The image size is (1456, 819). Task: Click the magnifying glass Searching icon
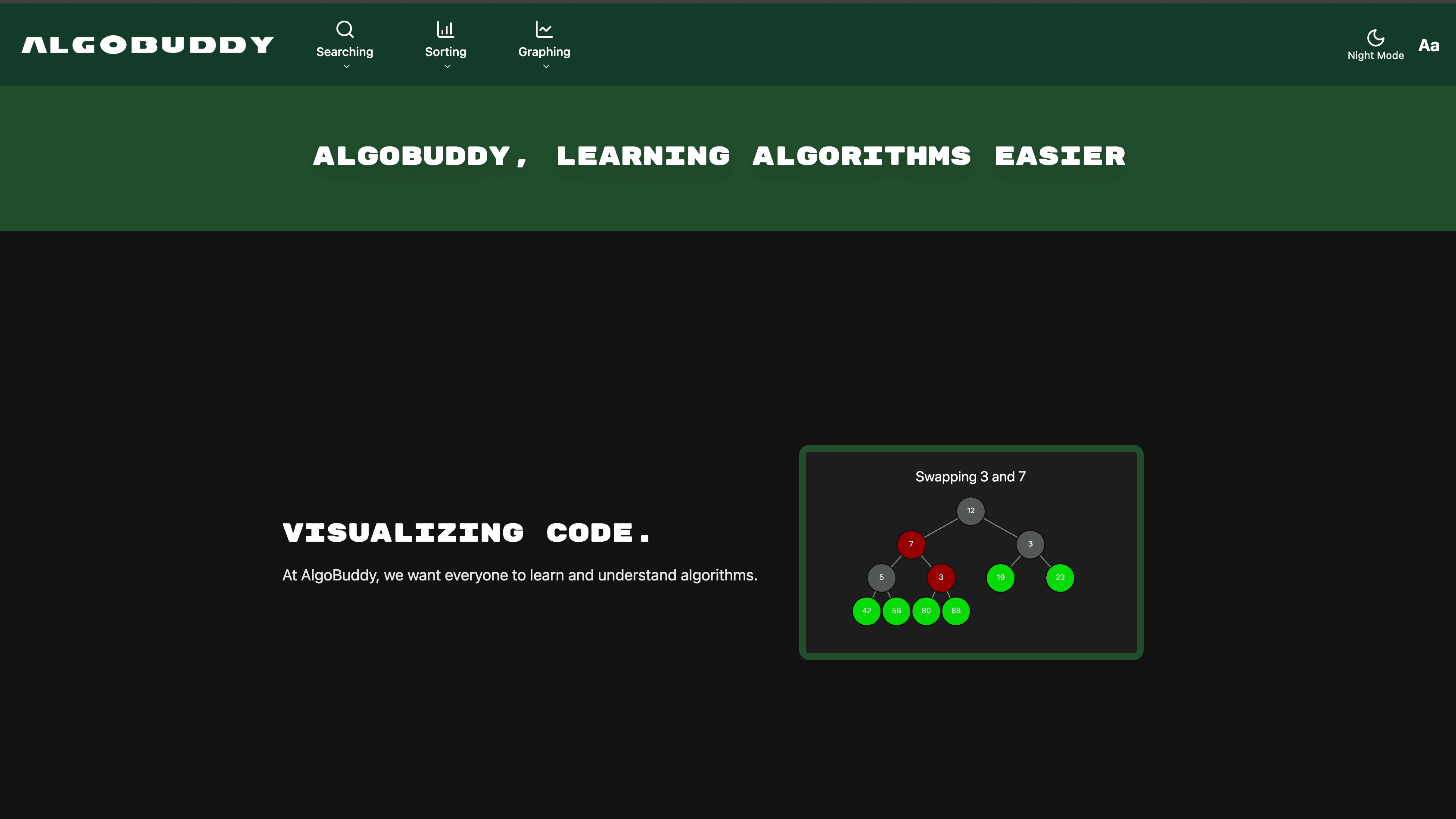click(x=345, y=29)
